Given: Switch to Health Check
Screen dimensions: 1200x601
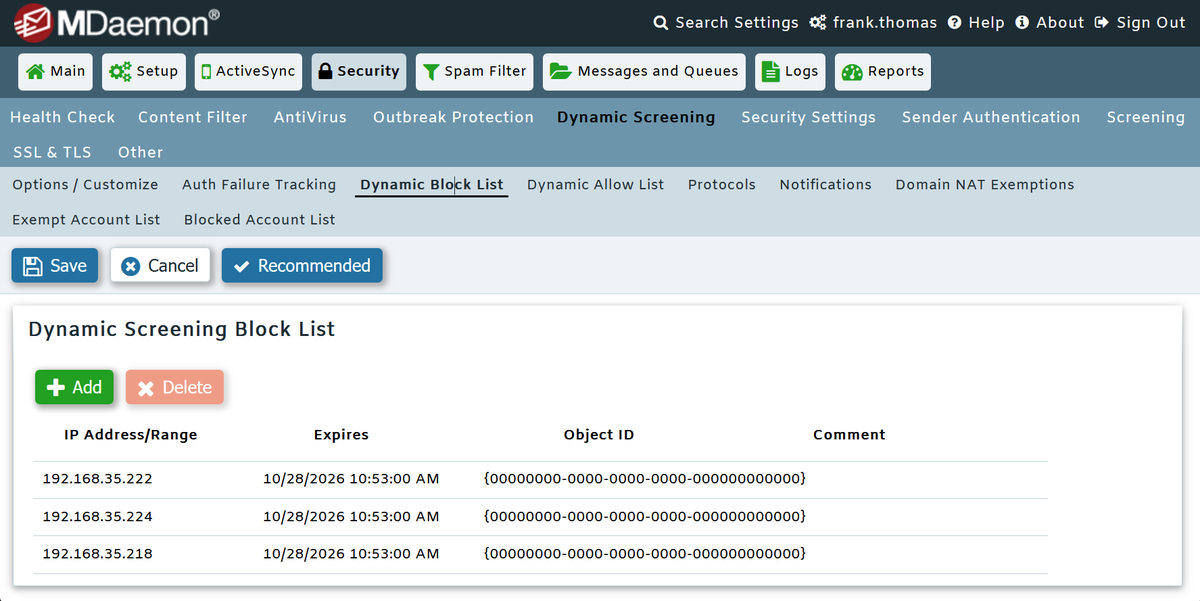Looking at the screenshot, I should coord(63,117).
